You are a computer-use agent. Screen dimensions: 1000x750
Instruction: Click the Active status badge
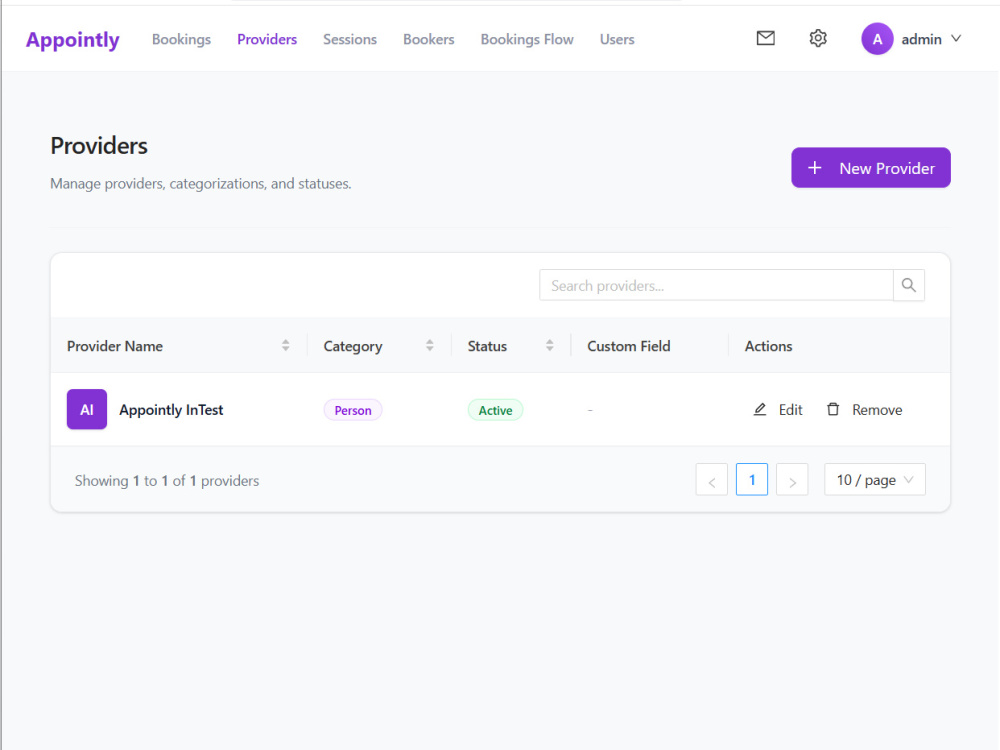[496, 410]
